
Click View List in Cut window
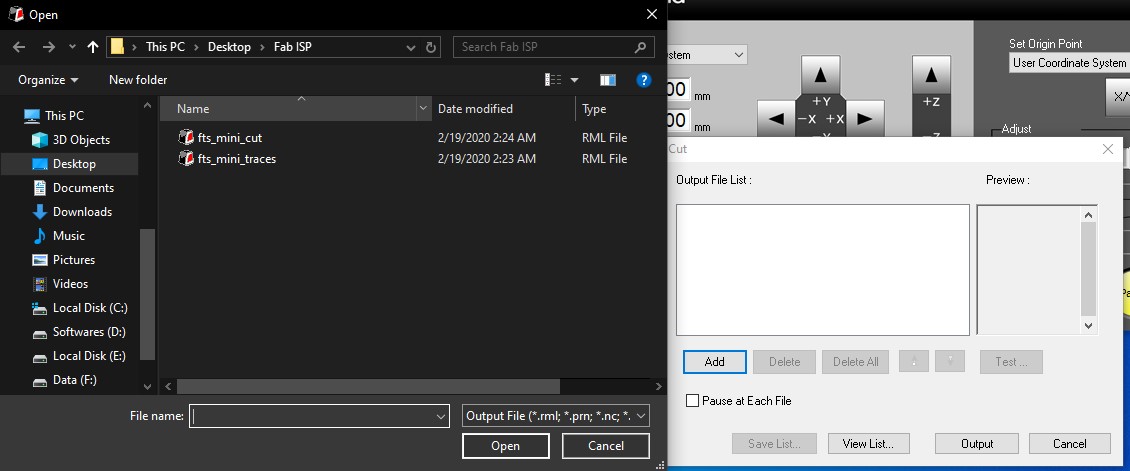(868, 444)
